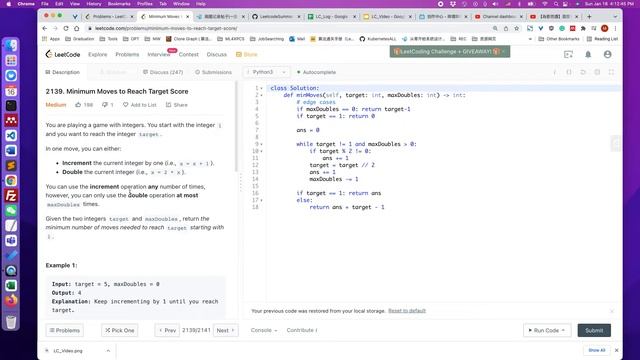This screenshot has height=360, width=640.
Task: Expand the bookmarks overflow chevron
Action: coord(530,39)
